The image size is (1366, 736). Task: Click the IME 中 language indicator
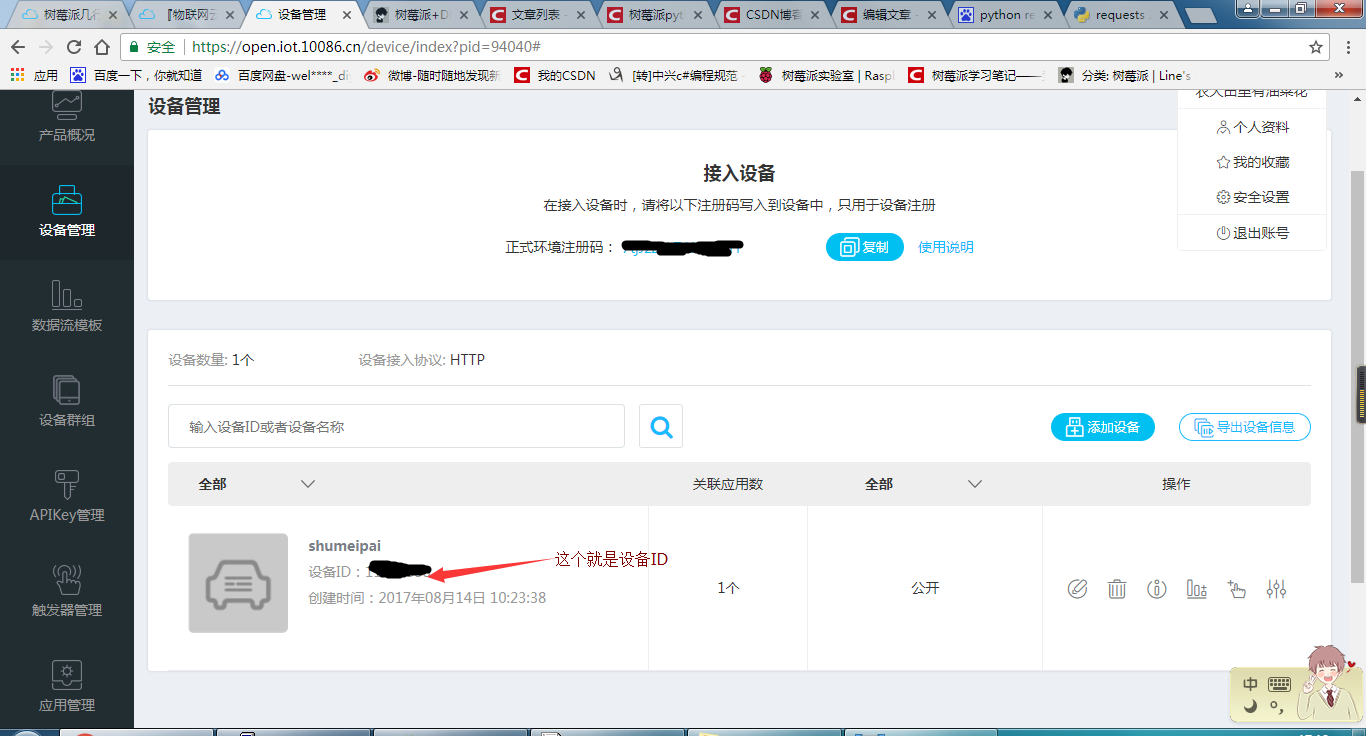coord(1251,684)
